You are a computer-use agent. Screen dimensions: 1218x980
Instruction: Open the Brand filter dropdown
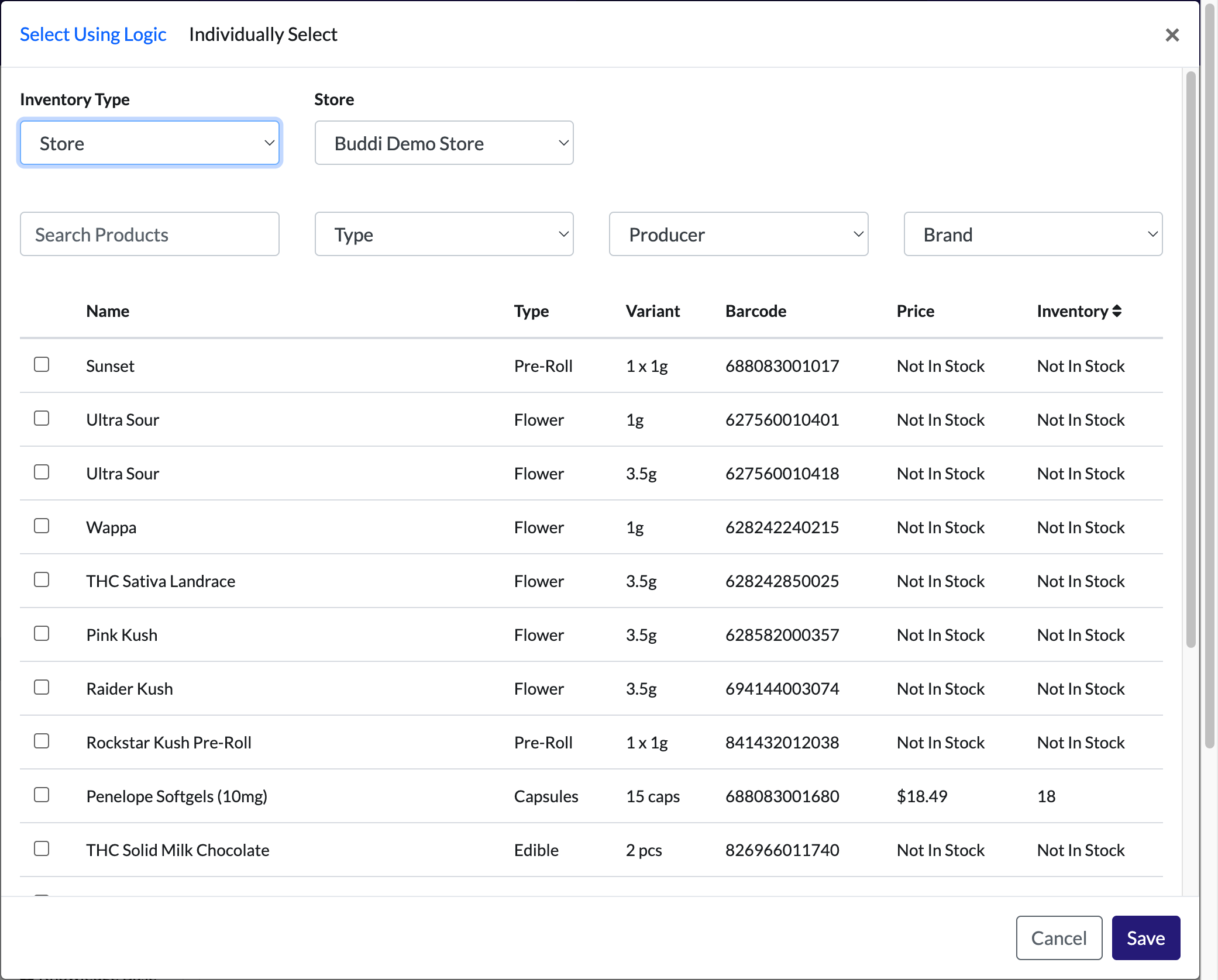pyautogui.click(x=1033, y=234)
